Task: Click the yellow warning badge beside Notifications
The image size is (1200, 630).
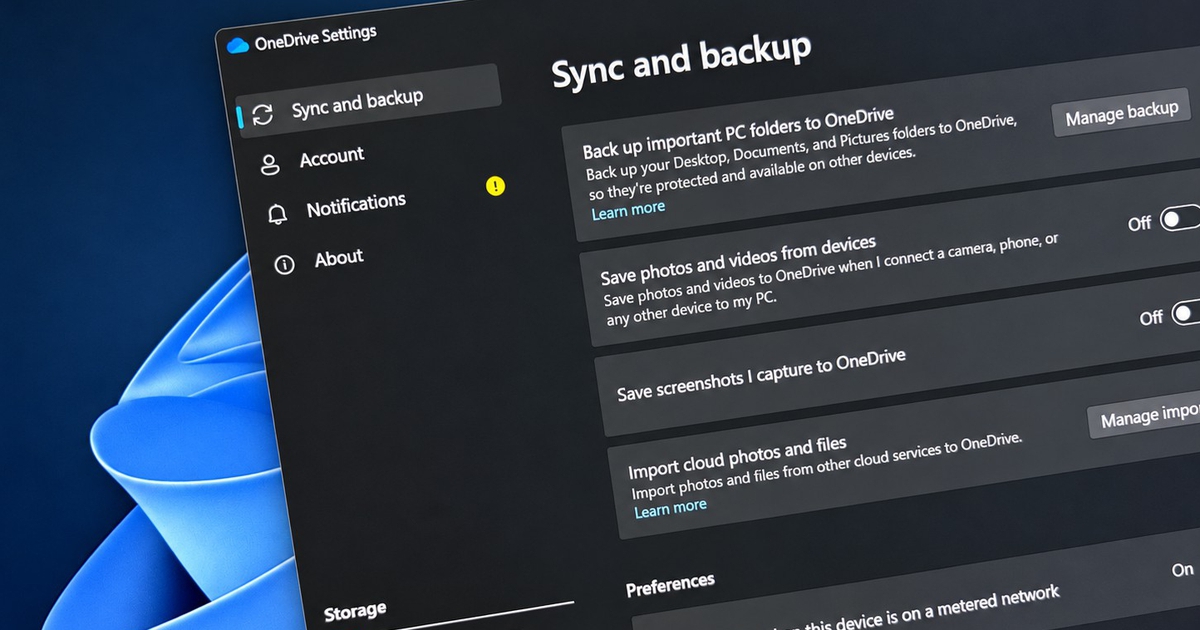Action: [x=495, y=186]
